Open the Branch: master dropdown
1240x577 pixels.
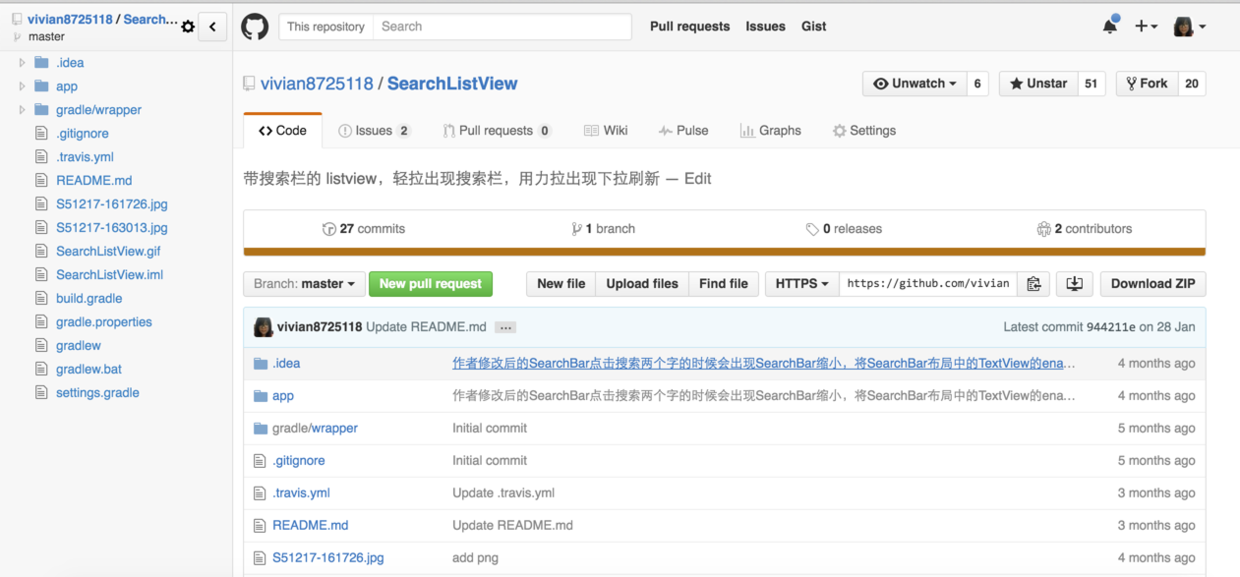point(303,284)
